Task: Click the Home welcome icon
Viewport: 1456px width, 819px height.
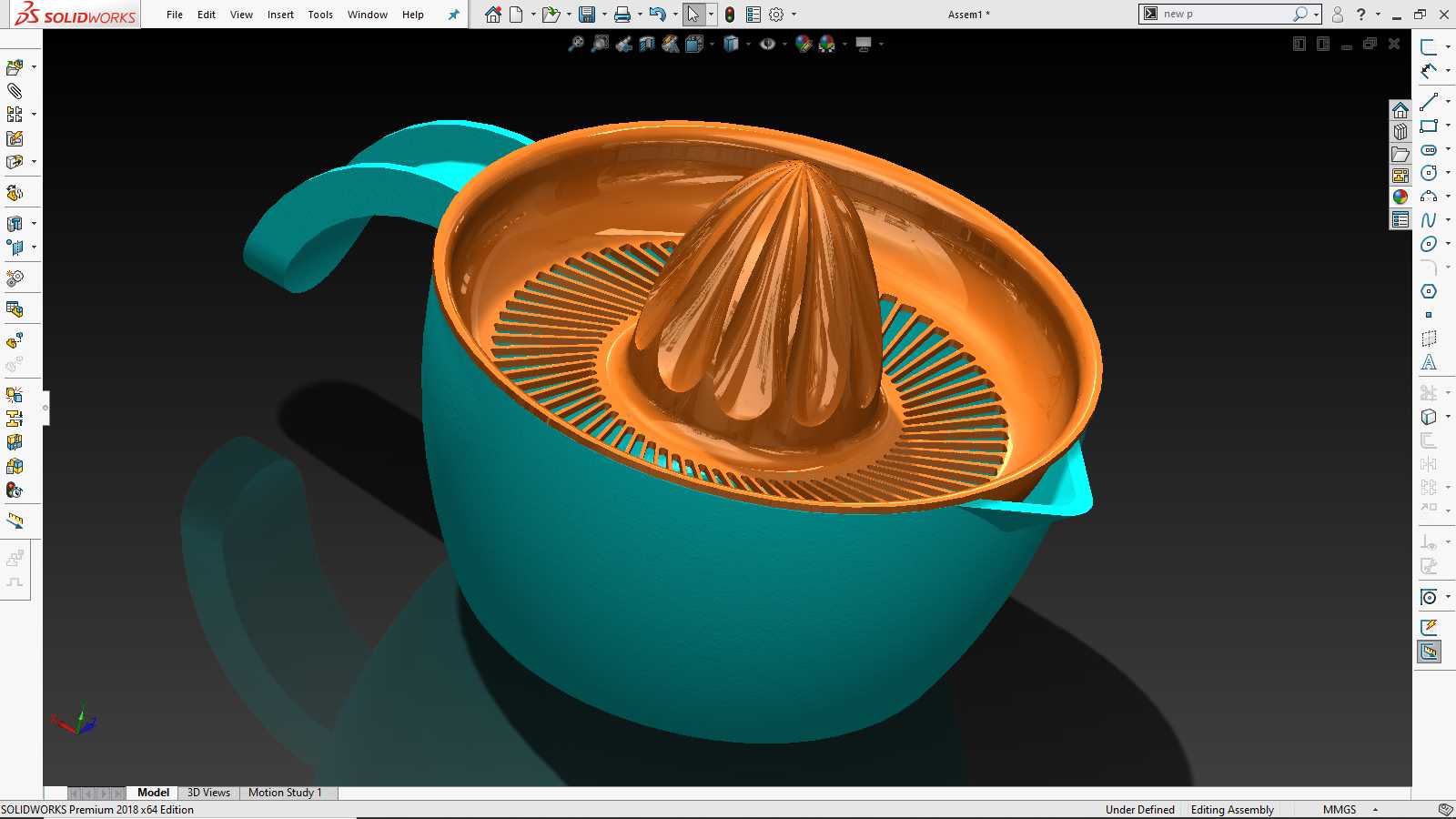Action: click(492, 15)
